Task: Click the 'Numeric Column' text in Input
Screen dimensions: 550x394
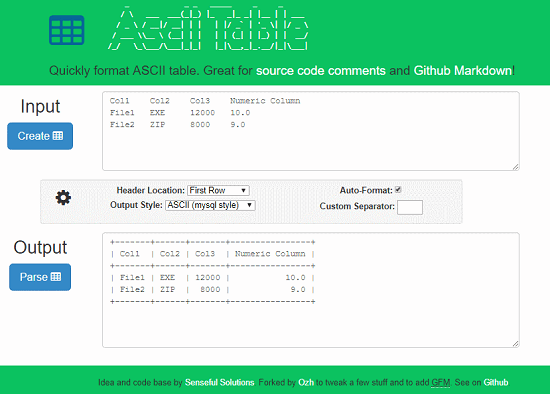Action: pyautogui.click(x=265, y=101)
